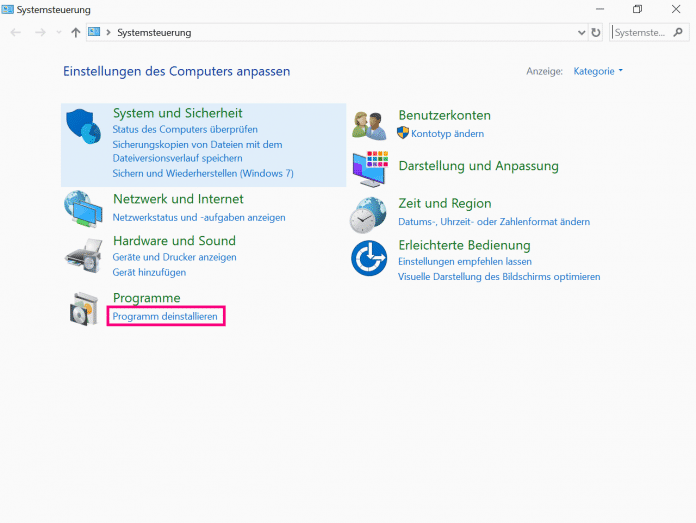Open the Kategorie view dropdown
696x523 pixels.
click(x=598, y=71)
